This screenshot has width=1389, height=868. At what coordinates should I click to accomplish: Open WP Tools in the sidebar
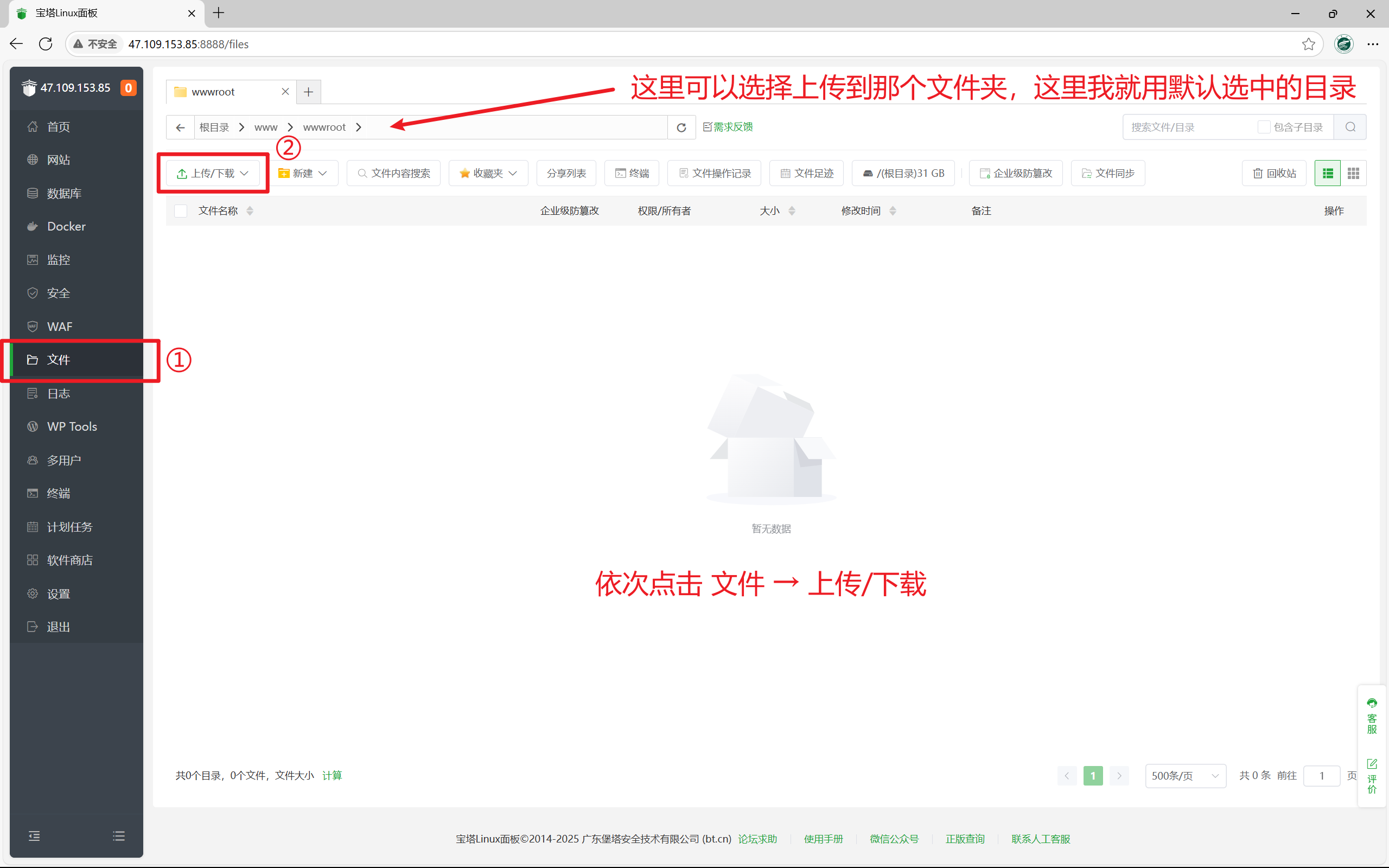(x=72, y=426)
